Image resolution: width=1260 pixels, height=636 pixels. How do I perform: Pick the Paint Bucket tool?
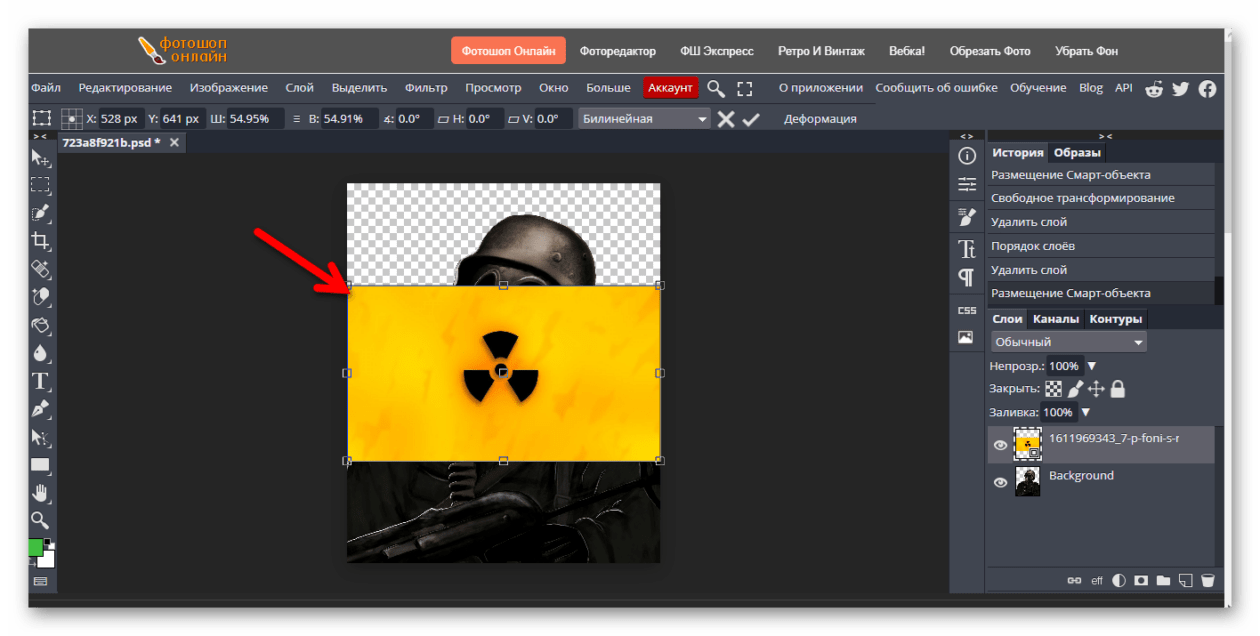(x=40, y=325)
